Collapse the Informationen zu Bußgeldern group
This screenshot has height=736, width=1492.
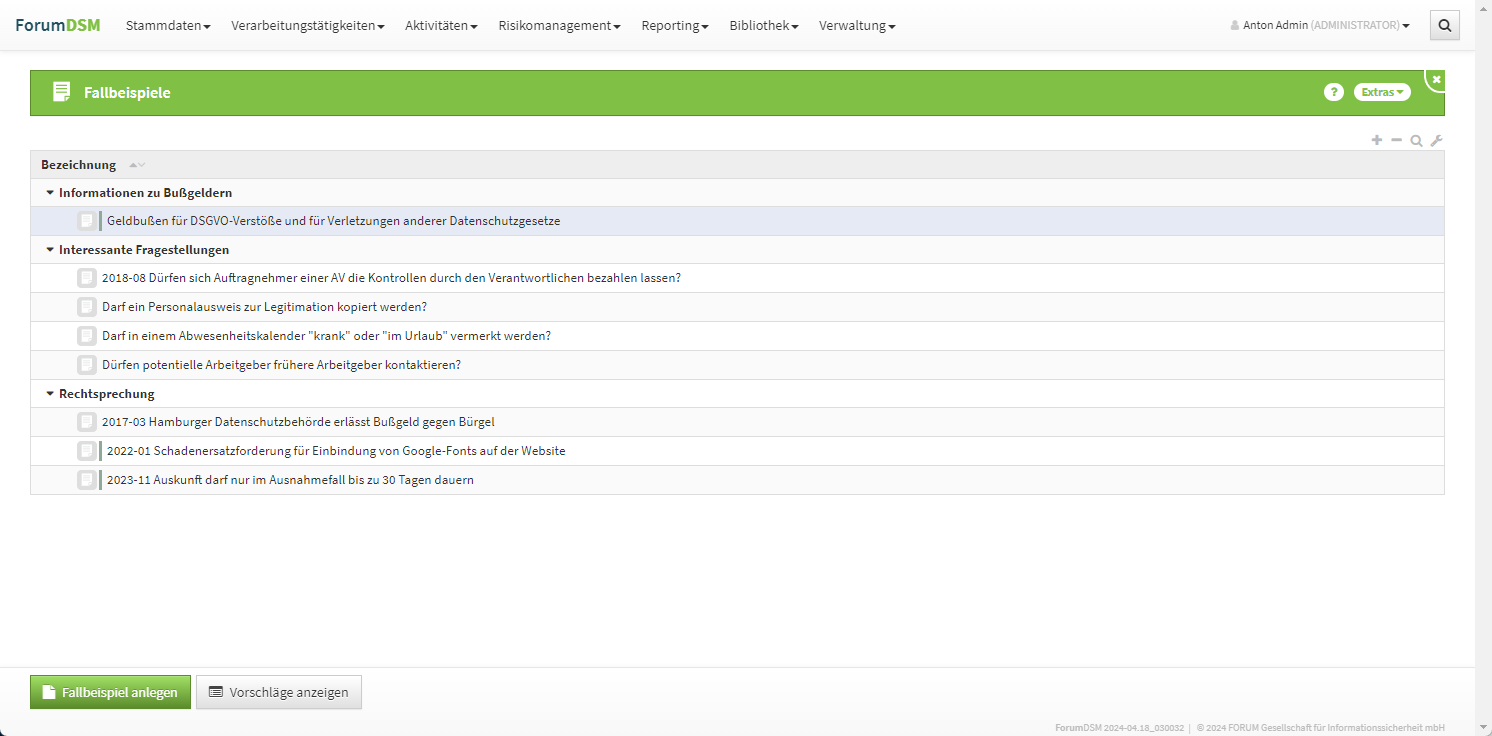50,193
